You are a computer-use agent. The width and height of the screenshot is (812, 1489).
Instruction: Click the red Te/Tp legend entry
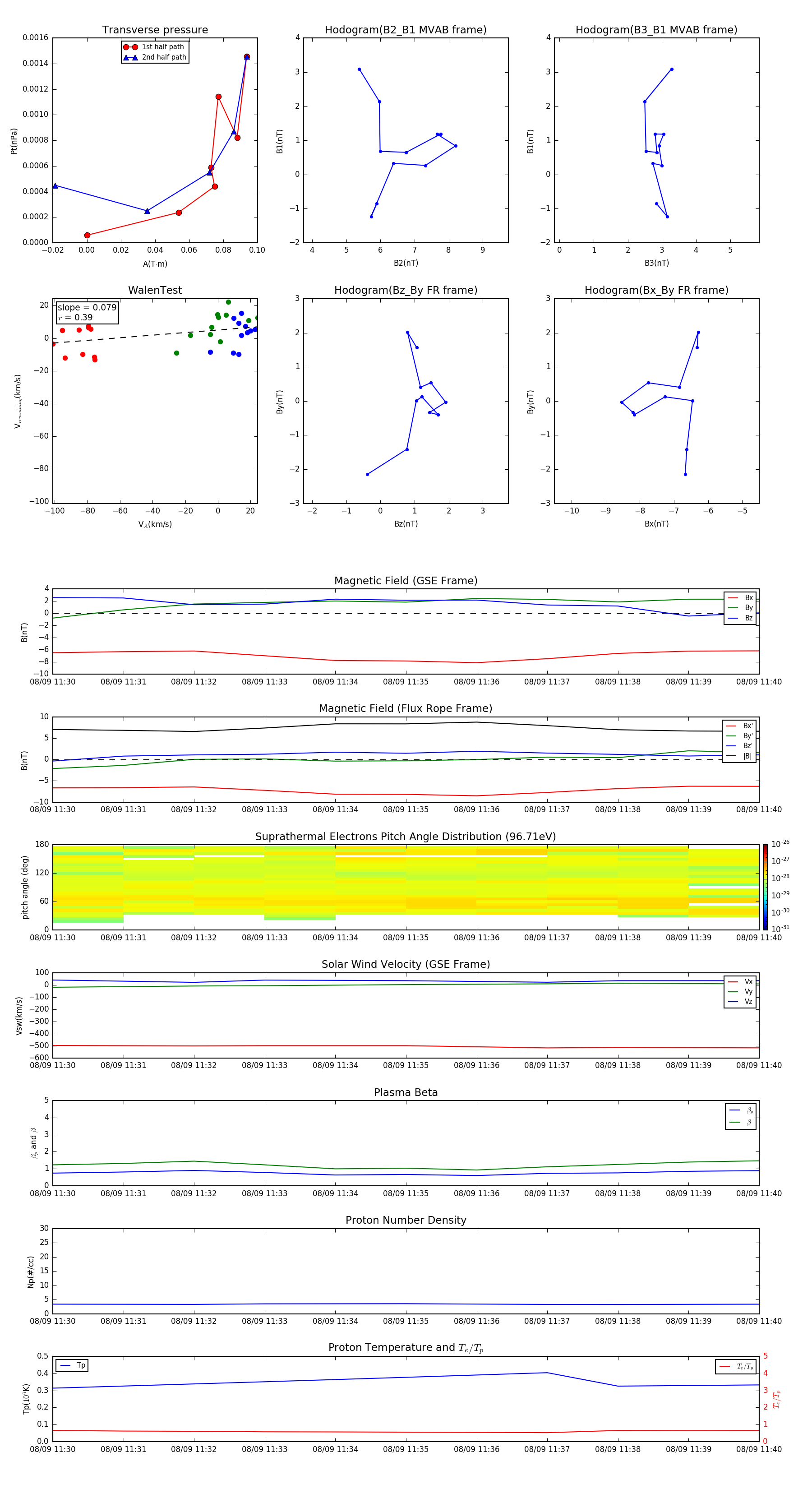coord(736,1366)
